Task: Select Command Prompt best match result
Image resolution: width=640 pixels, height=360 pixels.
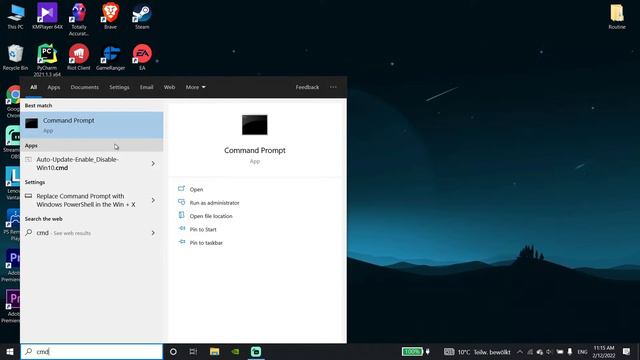Action: 92,125
